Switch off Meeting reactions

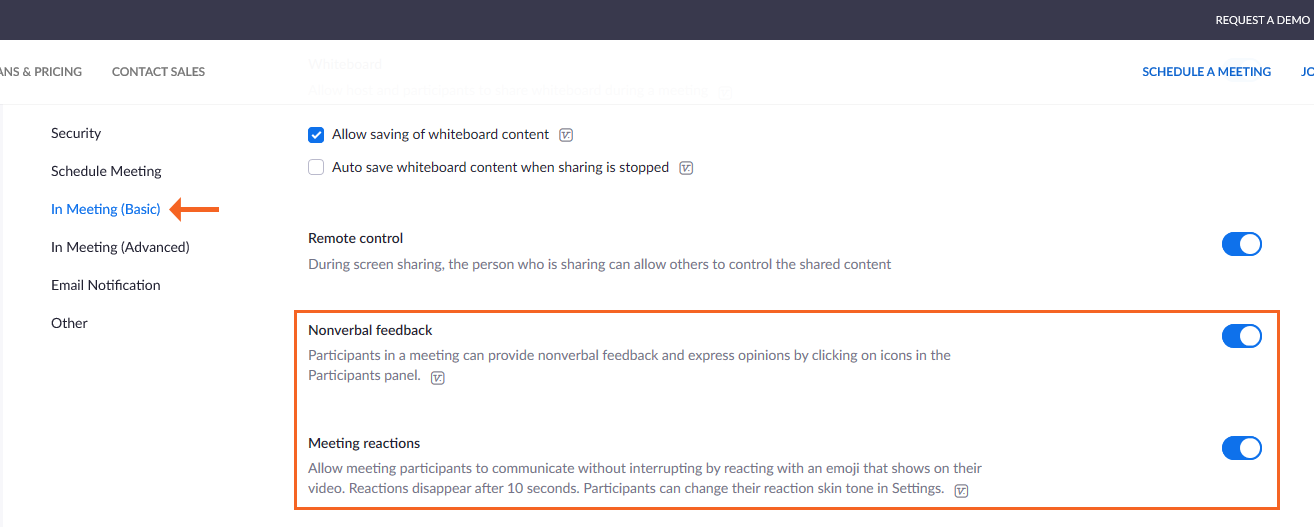(x=1241, y=448)
